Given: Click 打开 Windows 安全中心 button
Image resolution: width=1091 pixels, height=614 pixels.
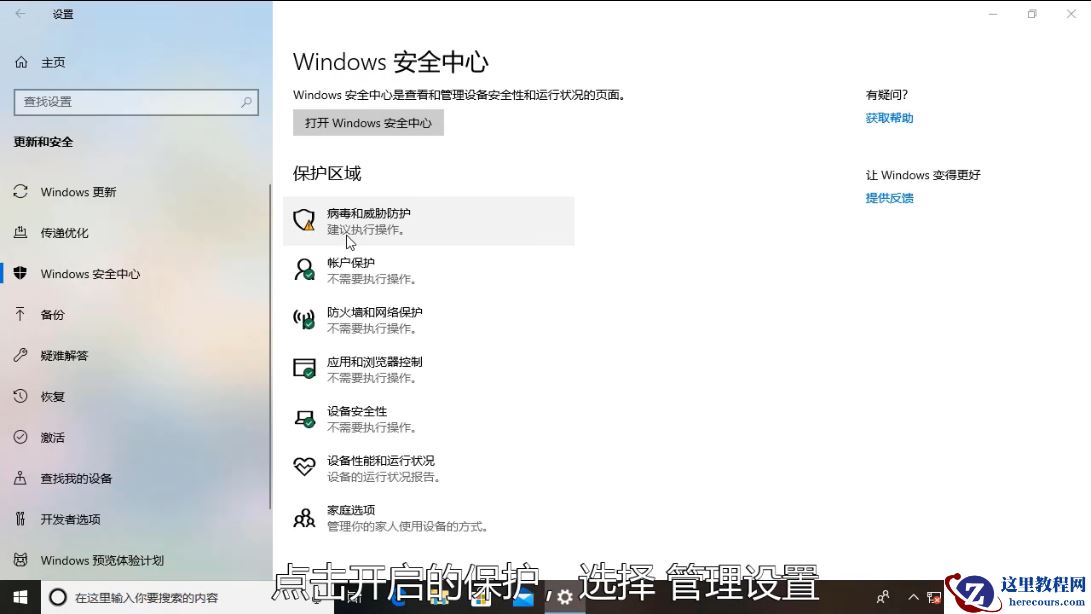Looking at the screenshot, I should tap(368, 122).
